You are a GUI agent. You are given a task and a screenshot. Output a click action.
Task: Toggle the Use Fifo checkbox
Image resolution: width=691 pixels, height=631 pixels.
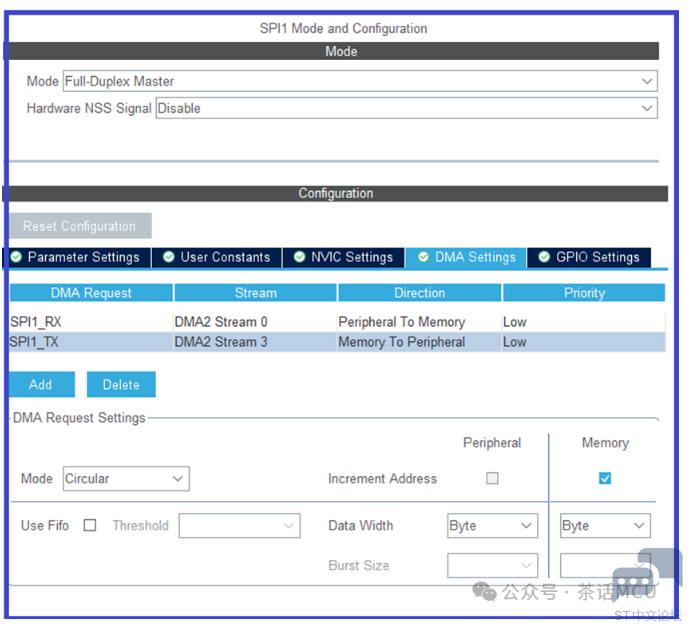(90, 525)
